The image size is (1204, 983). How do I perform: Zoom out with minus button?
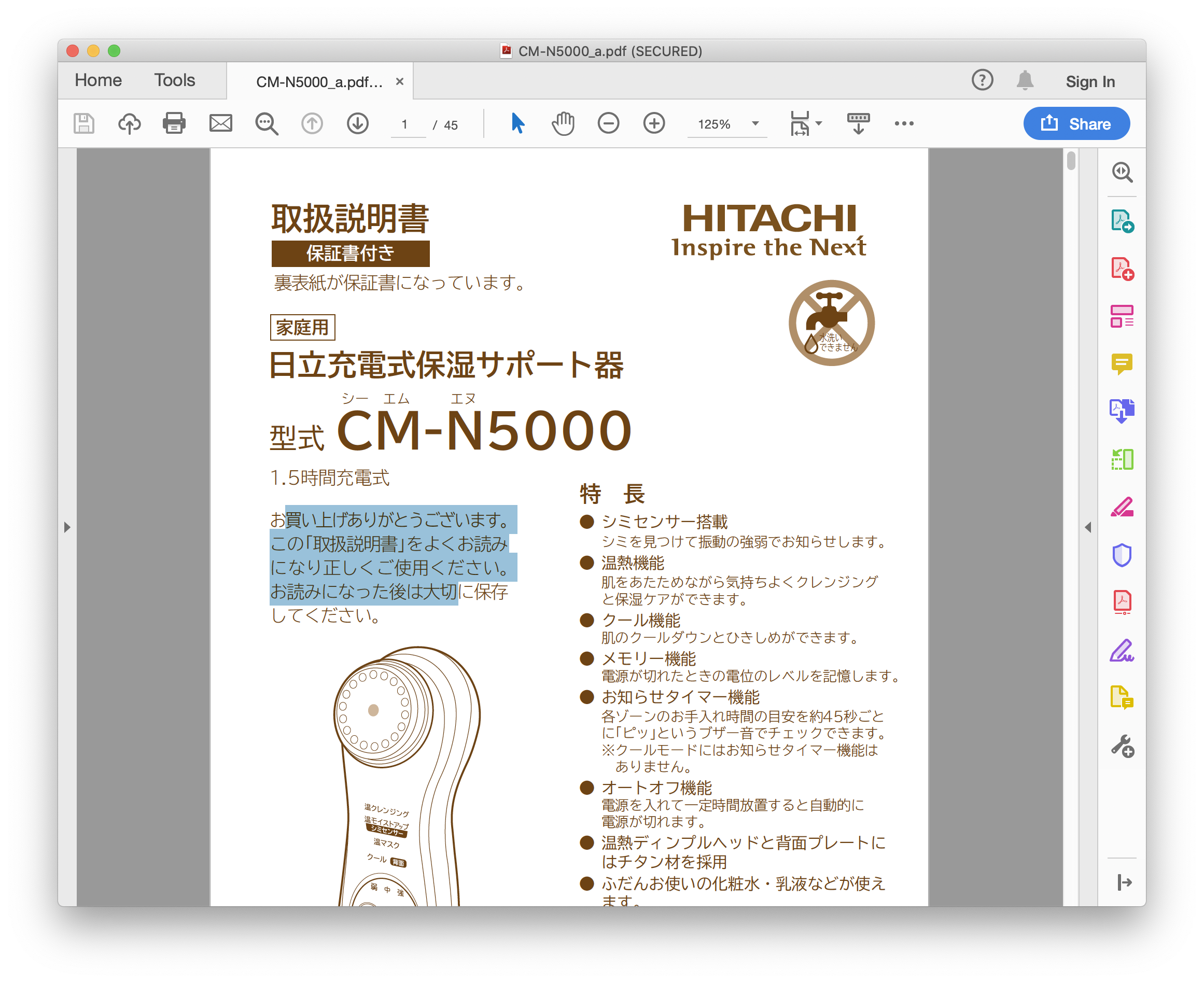(609, 123)
